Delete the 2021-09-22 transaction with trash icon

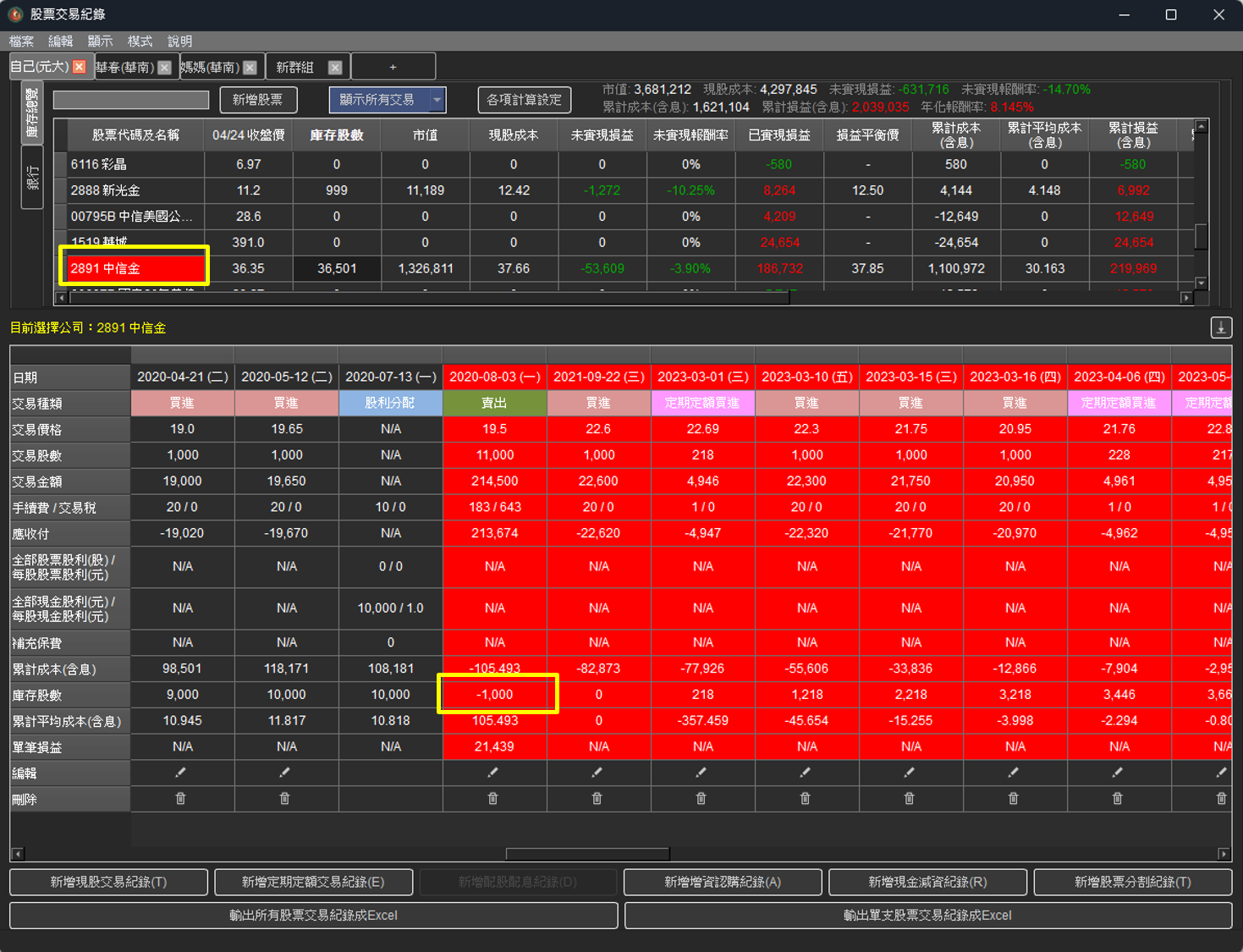pos(597,799)
